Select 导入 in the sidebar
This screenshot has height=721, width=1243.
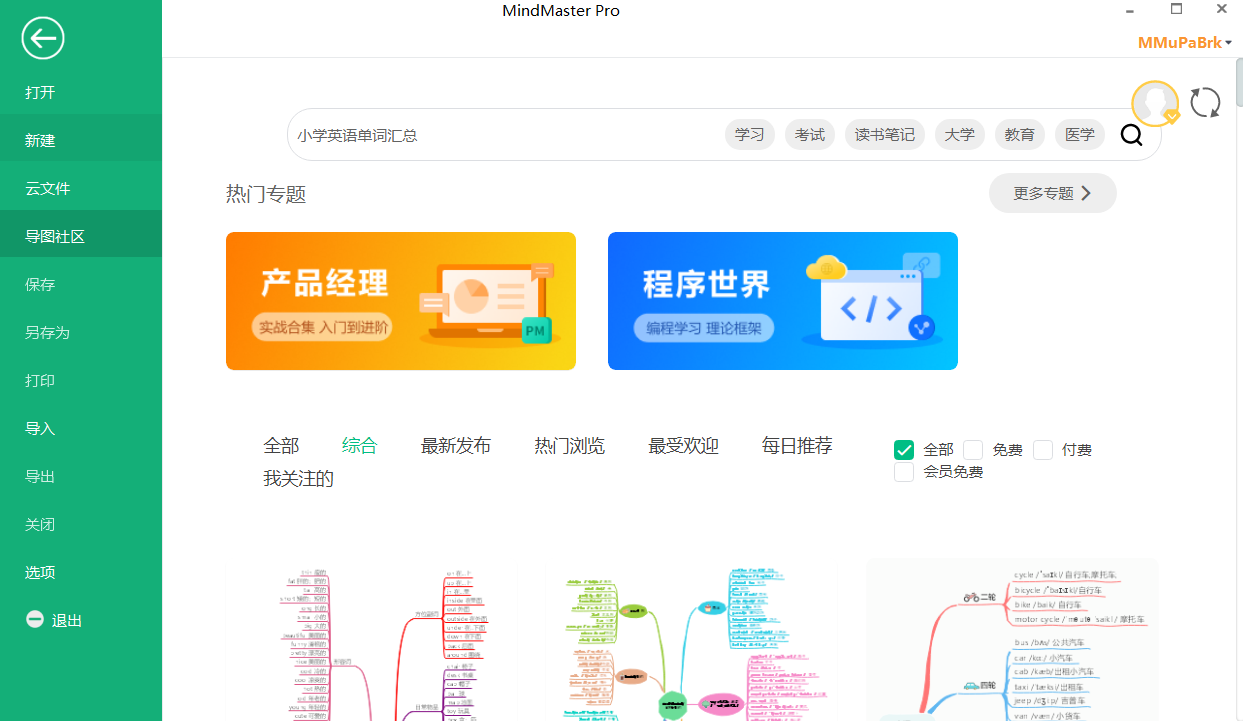coord(81,428)
